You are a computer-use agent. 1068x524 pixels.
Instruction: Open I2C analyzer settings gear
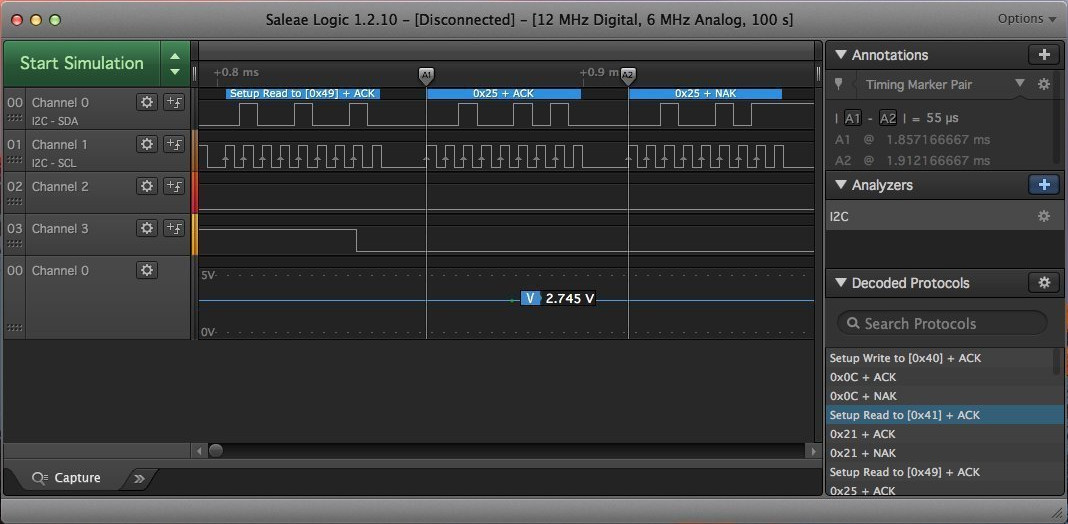coord(1043,216)
